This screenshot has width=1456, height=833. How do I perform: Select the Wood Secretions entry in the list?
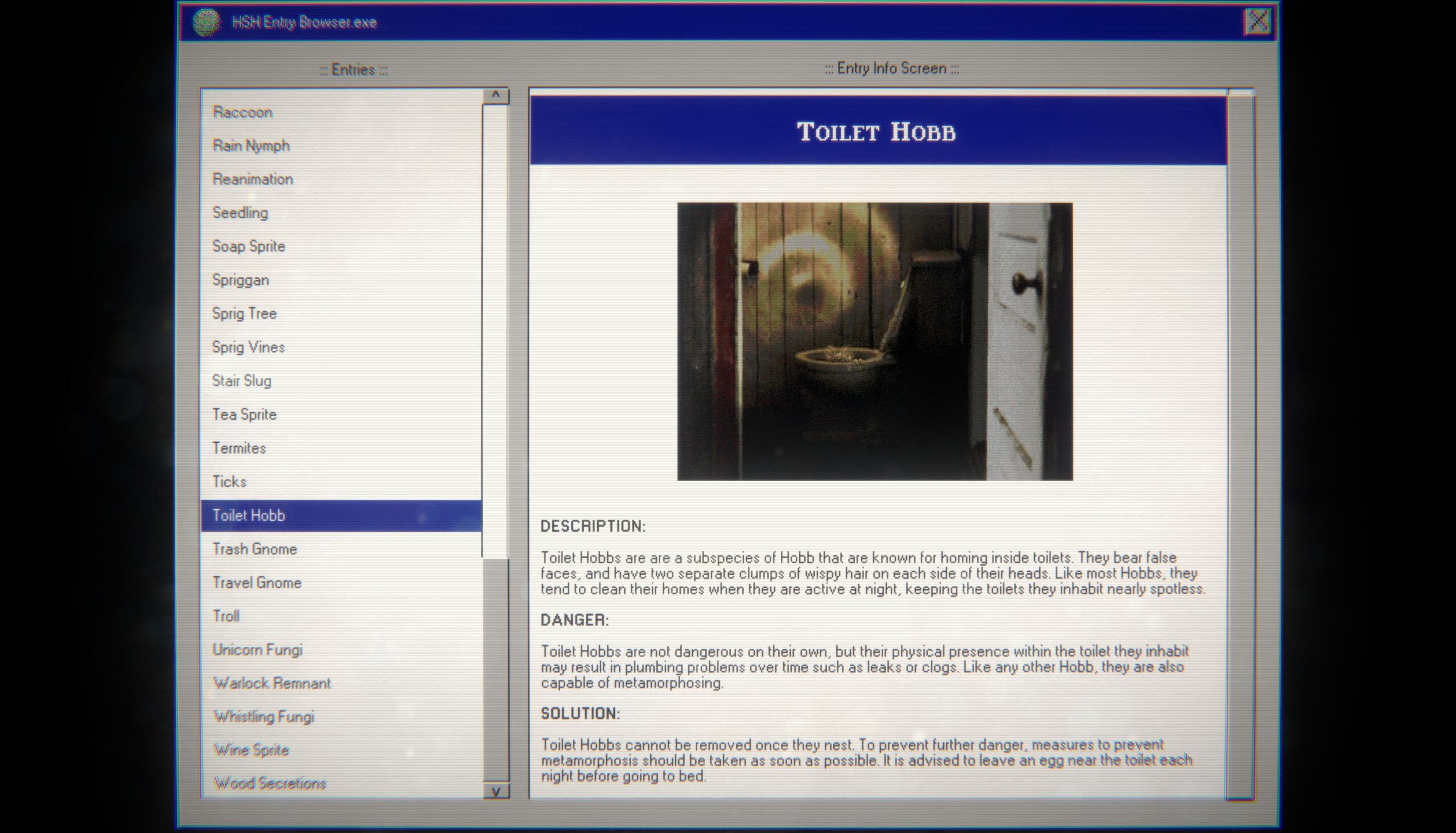(270, 783)
